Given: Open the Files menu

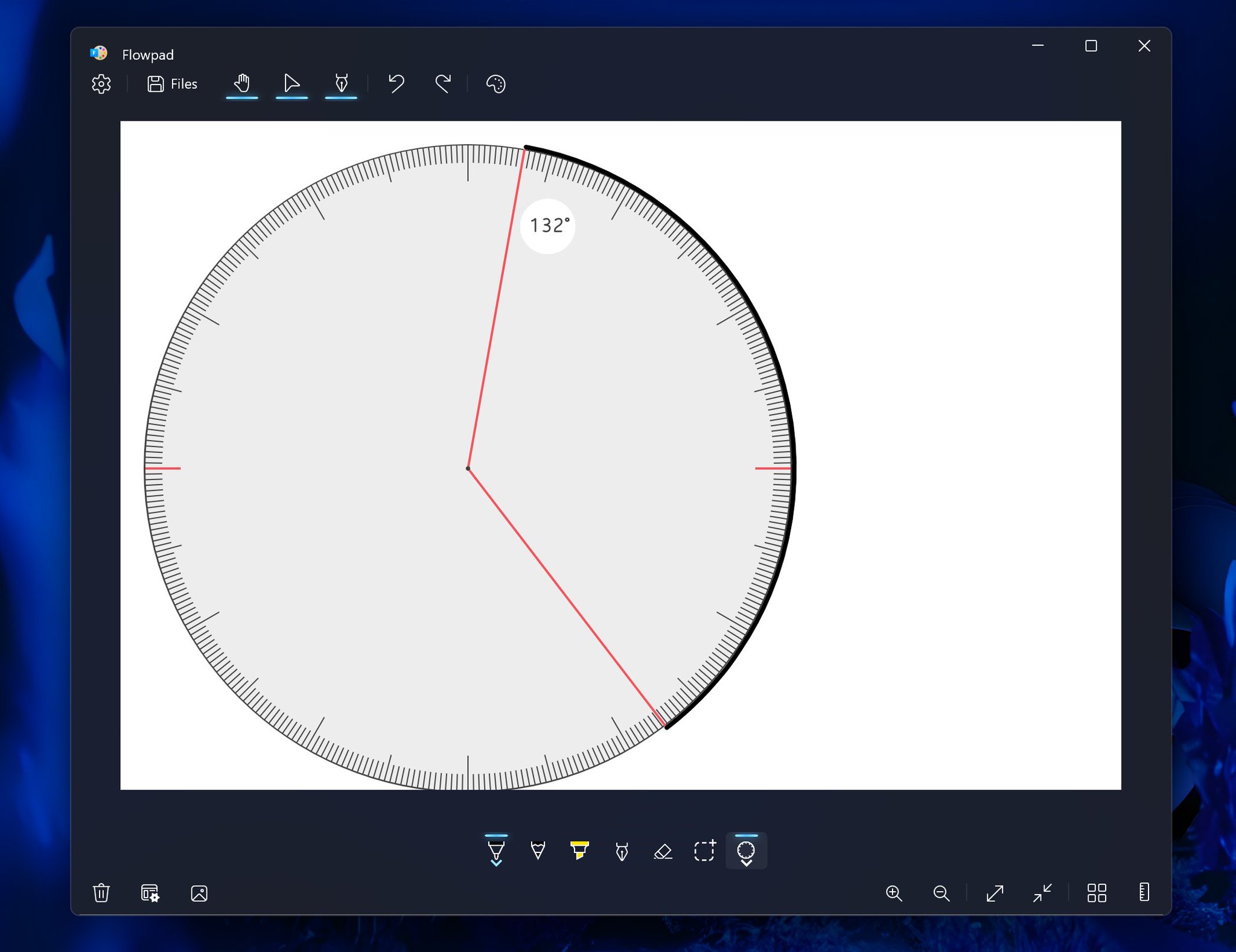Looking at the screenshot, I should click(172, 84).
